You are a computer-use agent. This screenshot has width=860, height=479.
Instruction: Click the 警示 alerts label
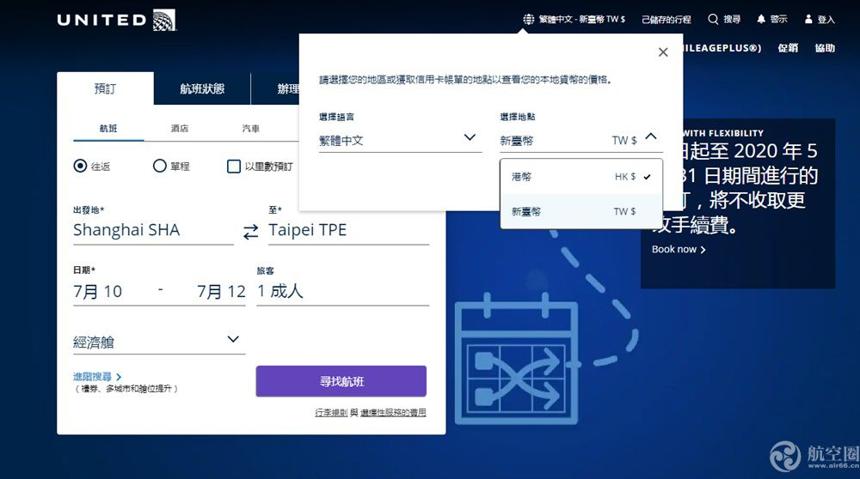(x=779, y=19)
